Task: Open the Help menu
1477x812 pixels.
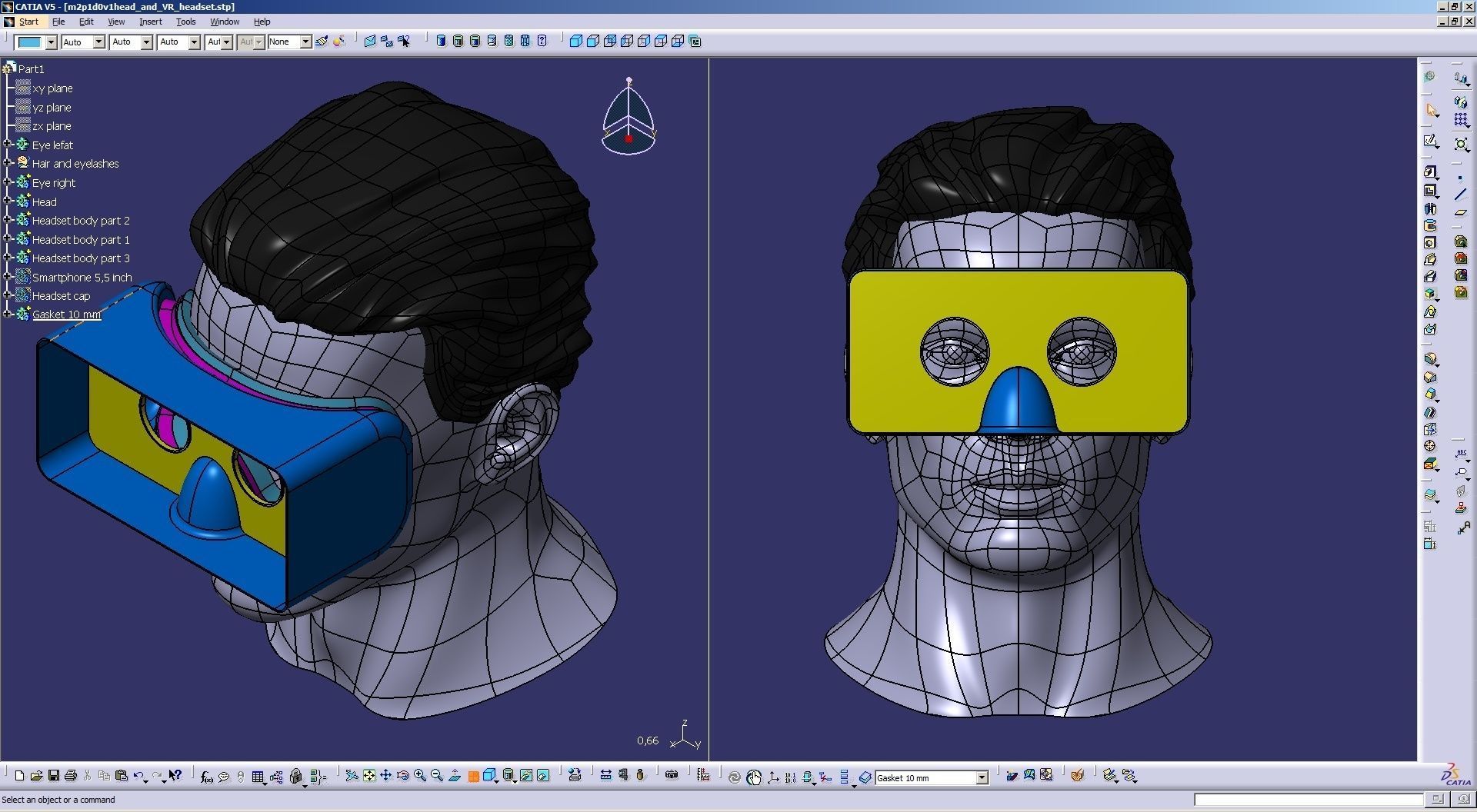Action: tap(262, 22)
